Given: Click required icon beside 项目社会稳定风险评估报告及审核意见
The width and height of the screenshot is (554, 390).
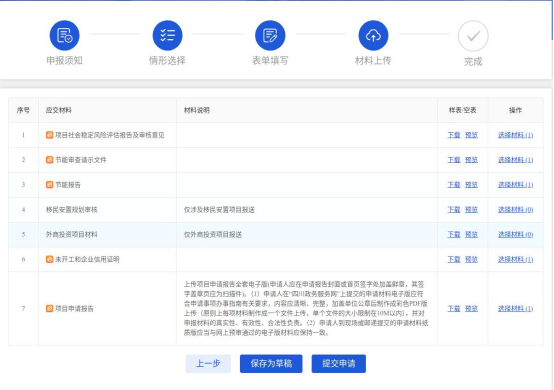Looking at the screenshot, I should [49, 135].
